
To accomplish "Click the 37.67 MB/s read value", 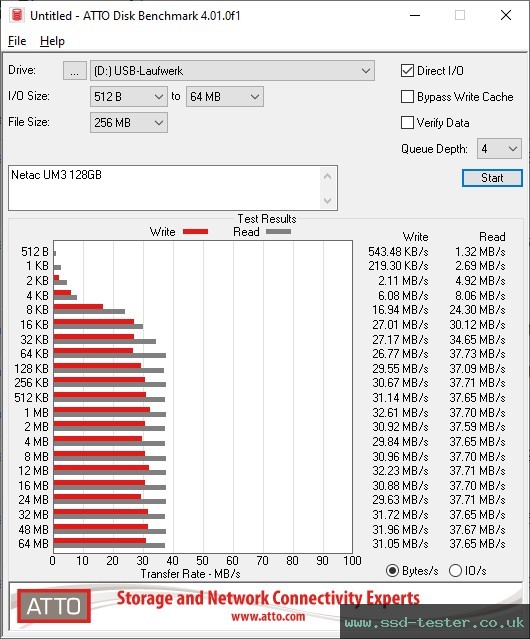I will pos(477,529).
